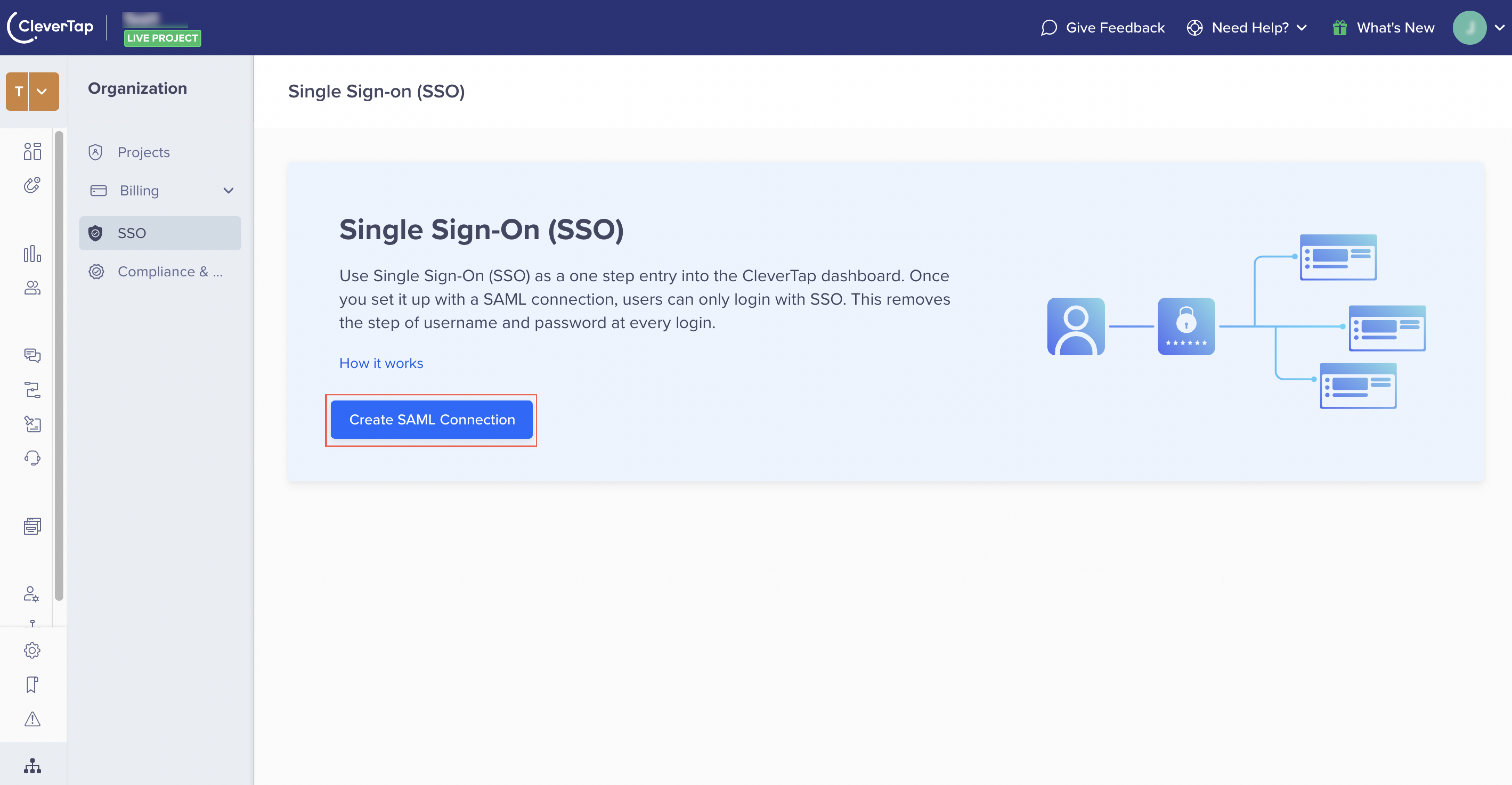Click the SSO diagram padlock figure
This screenshot has width=1512, height=785.
[1186, 326]
